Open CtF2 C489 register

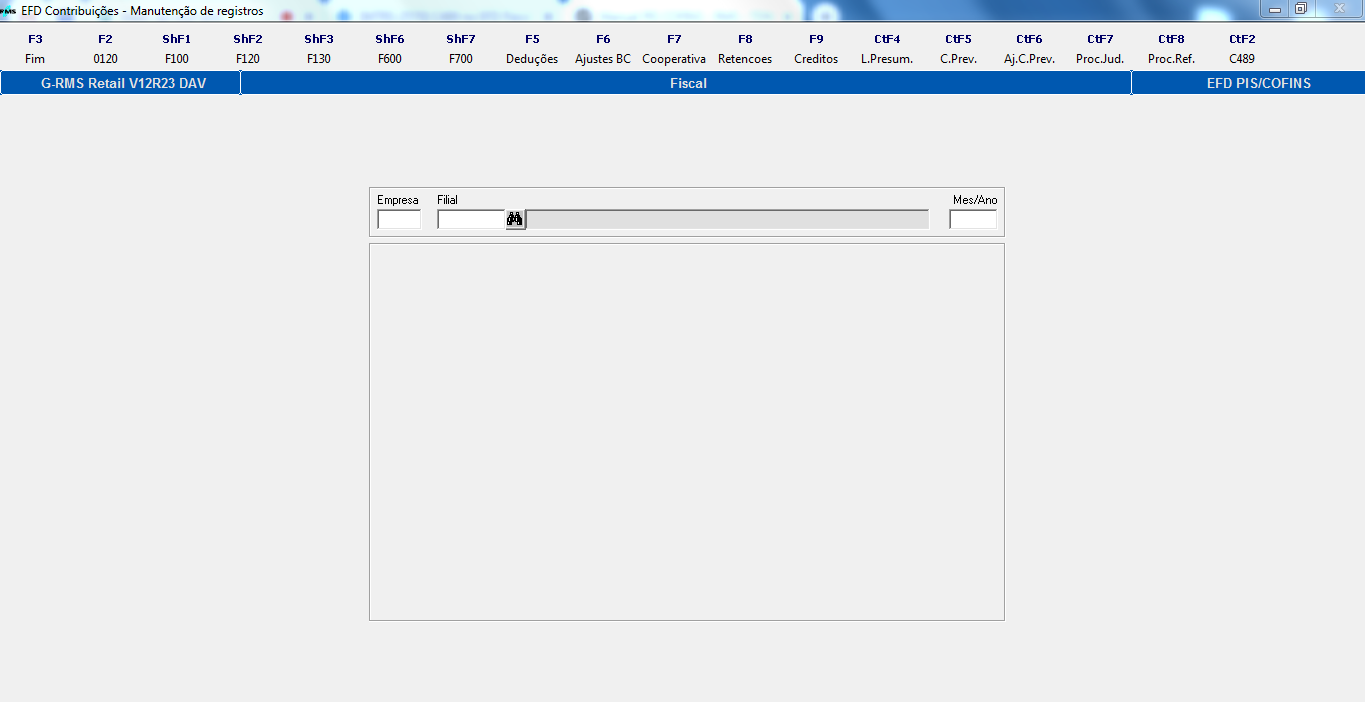pyautogui.click(x=1242, y=49)
